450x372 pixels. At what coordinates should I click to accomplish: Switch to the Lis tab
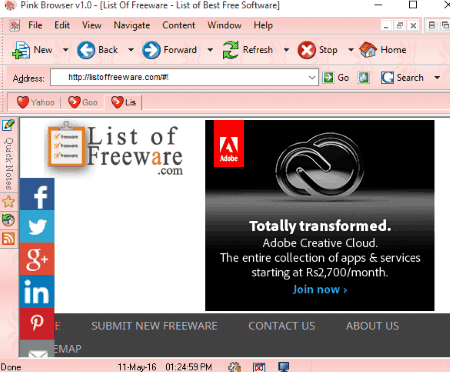123,102
